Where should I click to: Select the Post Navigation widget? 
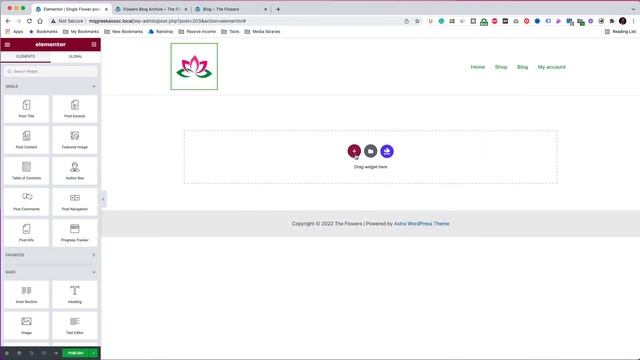75,202
